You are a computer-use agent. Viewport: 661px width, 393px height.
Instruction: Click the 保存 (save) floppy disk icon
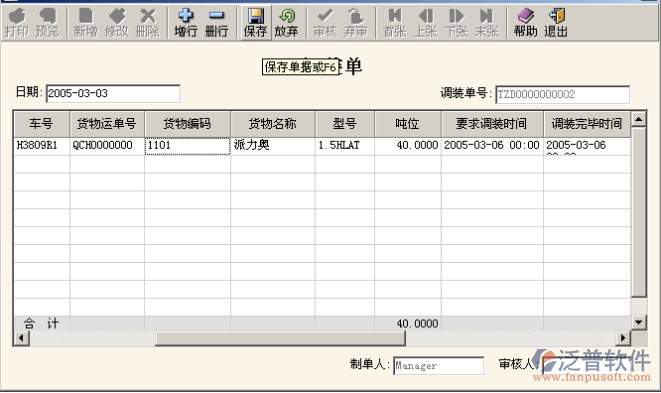[x=255, y=23]
